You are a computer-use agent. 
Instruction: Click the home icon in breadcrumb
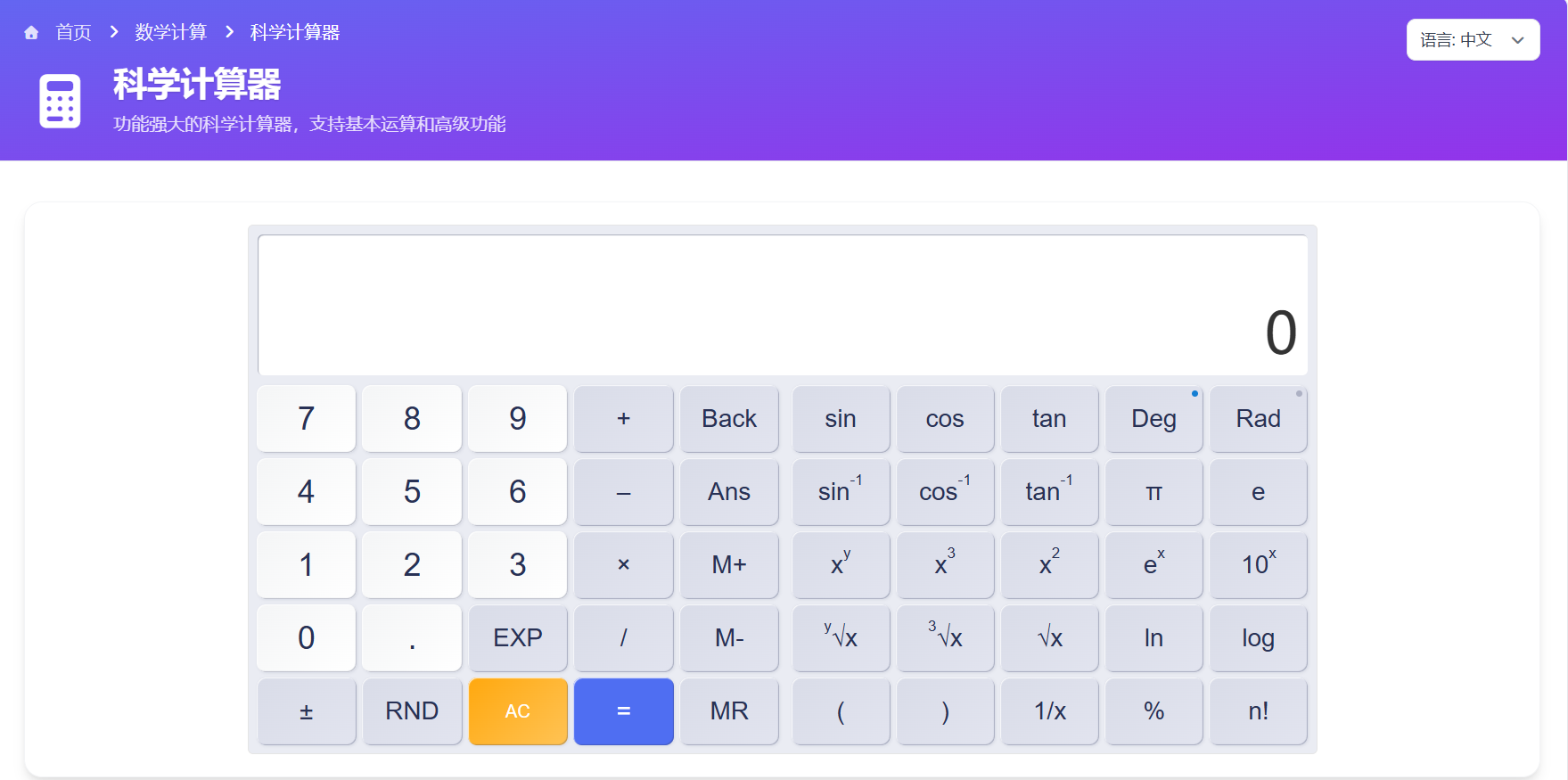(x=31, y=33)
